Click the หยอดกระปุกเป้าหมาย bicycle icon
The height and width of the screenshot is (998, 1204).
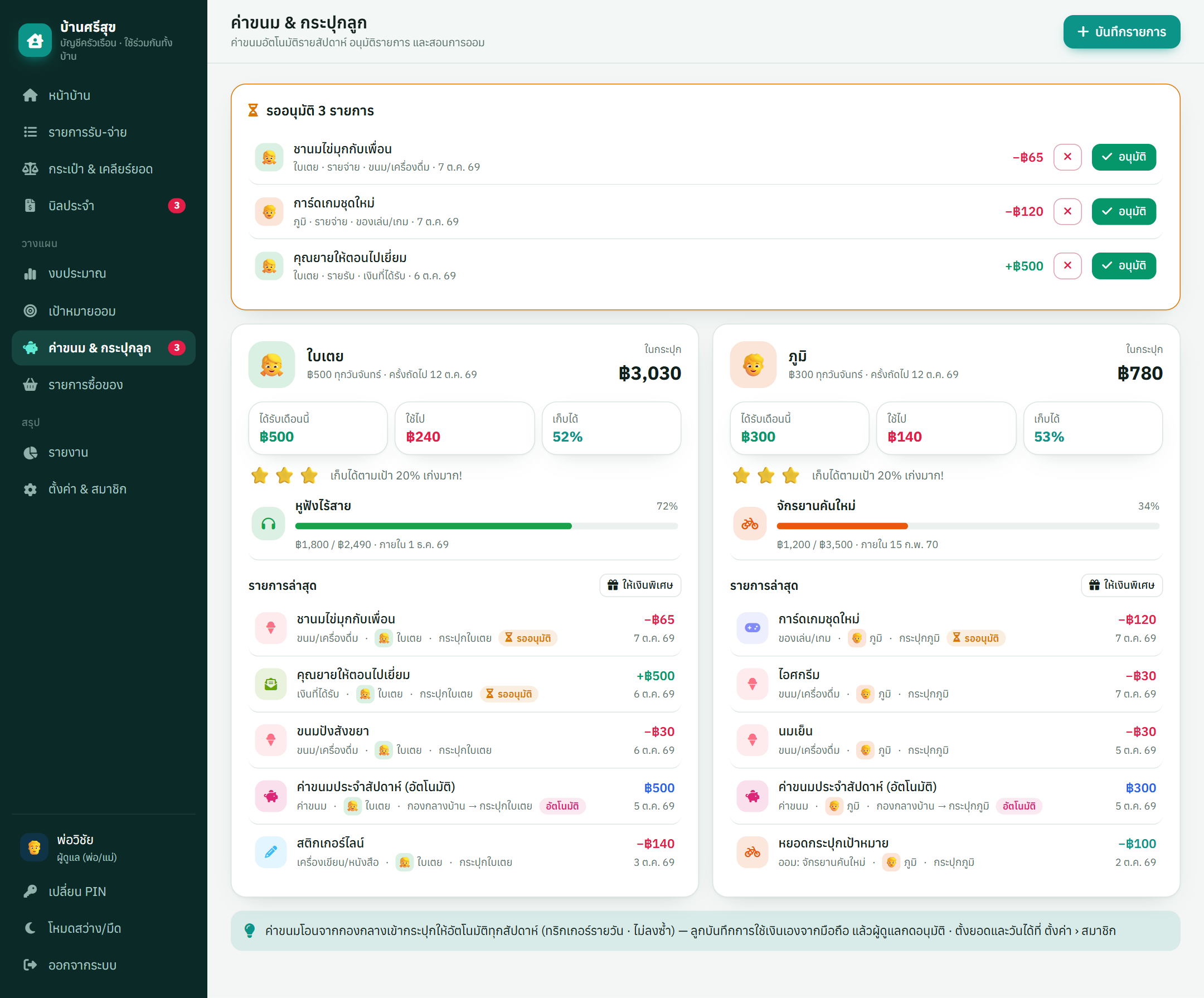pyautogui.click(x=752, y=852)
